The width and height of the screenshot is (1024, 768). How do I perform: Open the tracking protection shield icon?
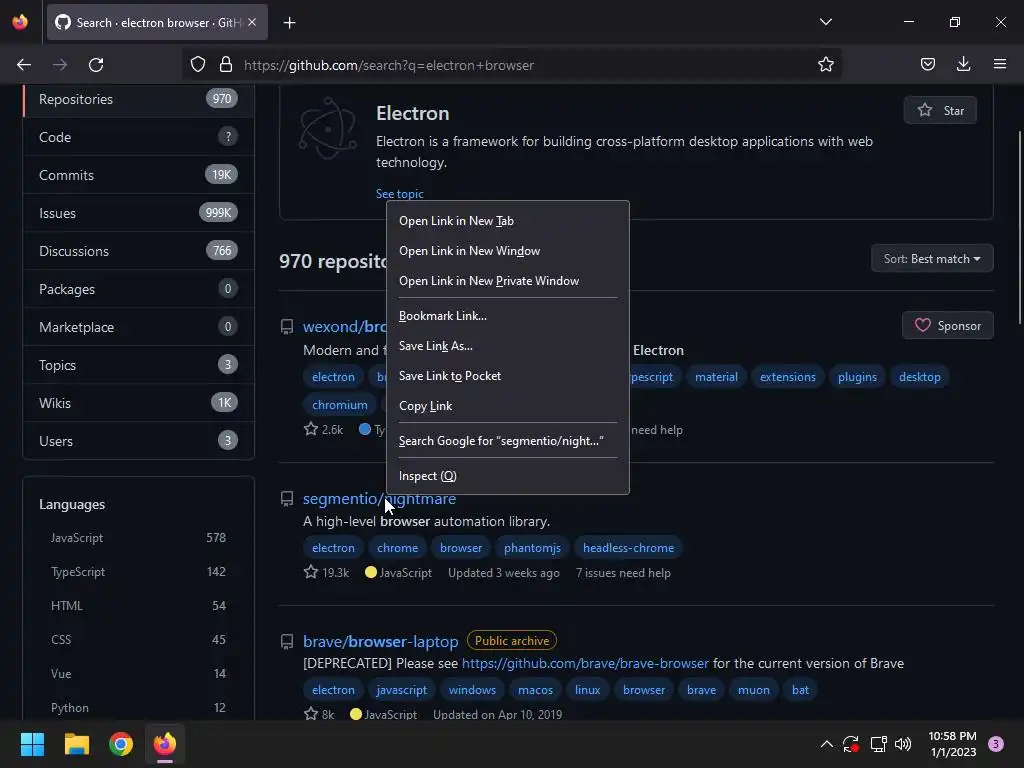coord(198,65)
